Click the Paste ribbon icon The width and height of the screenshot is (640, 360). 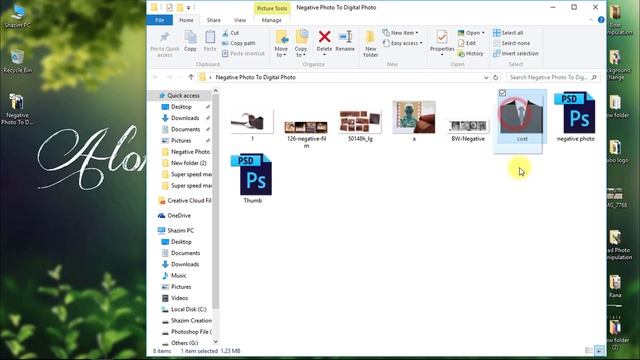click(x=210, y=38)
